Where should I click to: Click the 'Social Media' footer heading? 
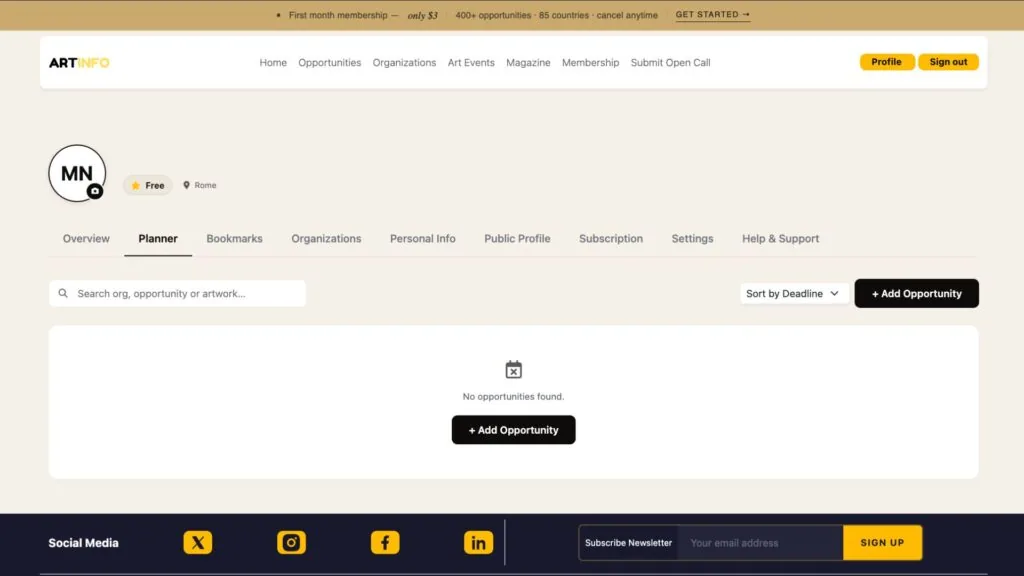[x=84, y=543]
